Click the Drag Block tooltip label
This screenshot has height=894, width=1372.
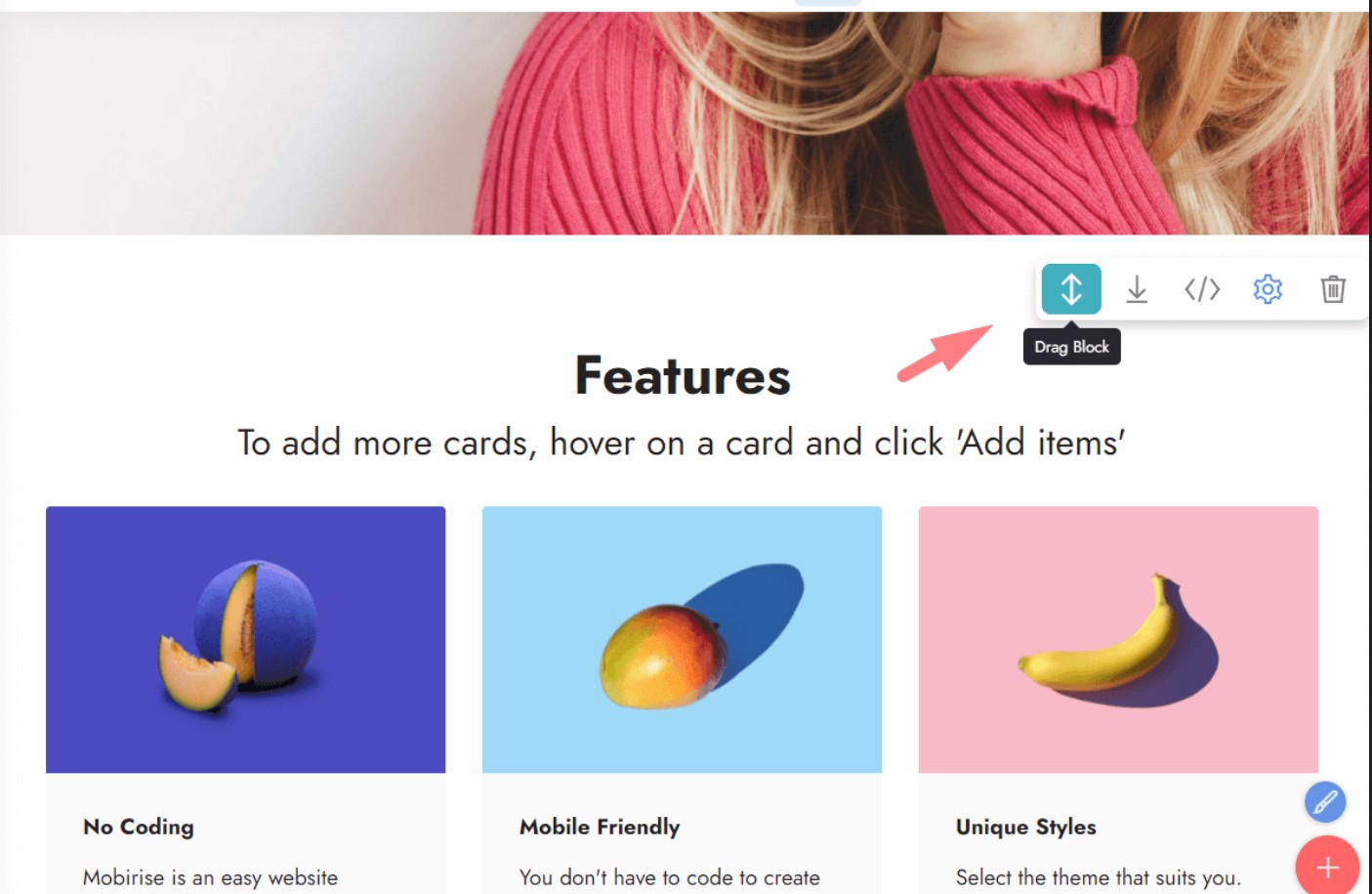coord(1071,347)
